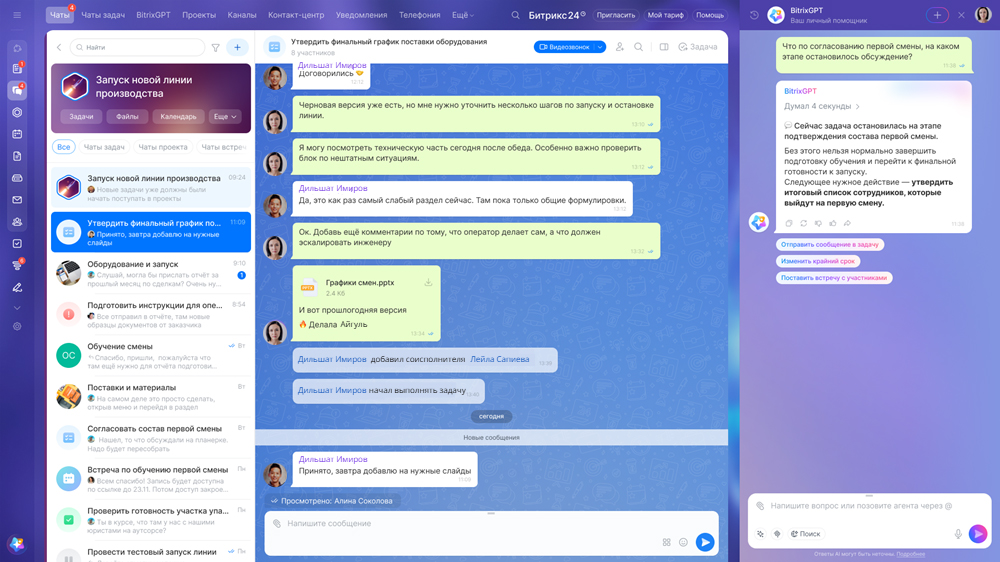
Task: Launch BitrixGPT from the bottom-left sidebar logo
Action: [x=17, y=544]
